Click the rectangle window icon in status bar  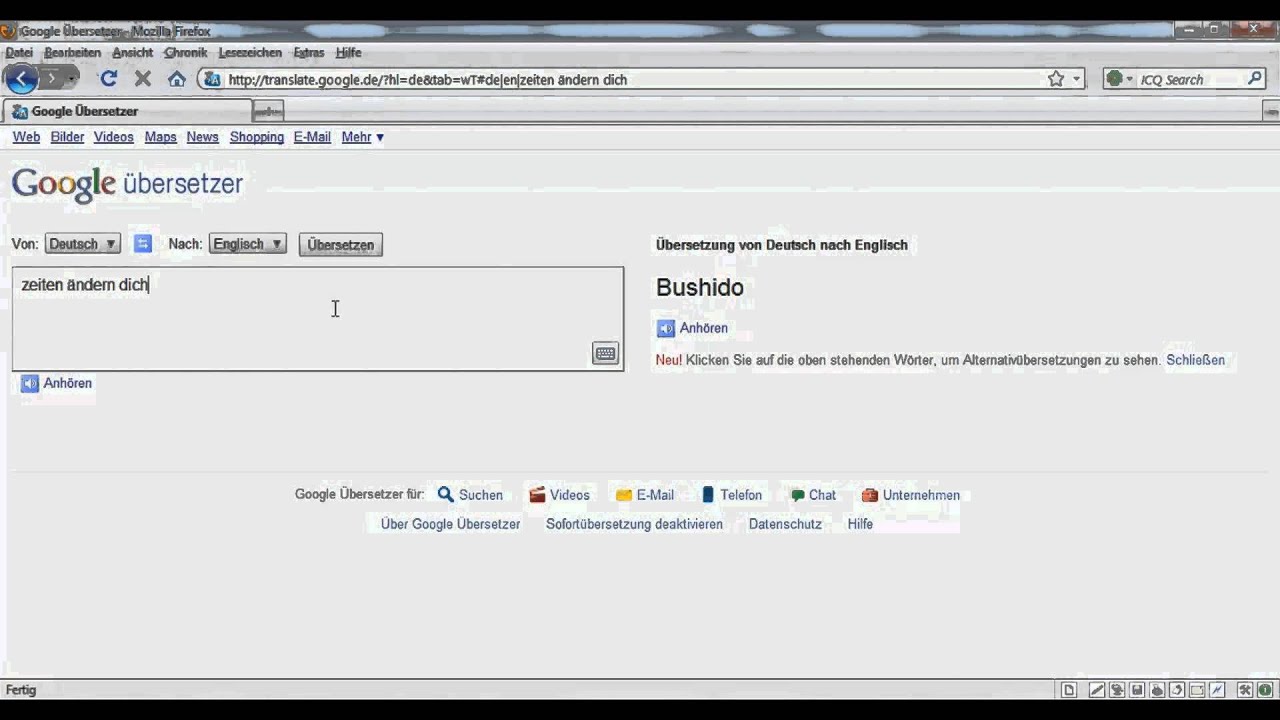tap(1197, 690)
